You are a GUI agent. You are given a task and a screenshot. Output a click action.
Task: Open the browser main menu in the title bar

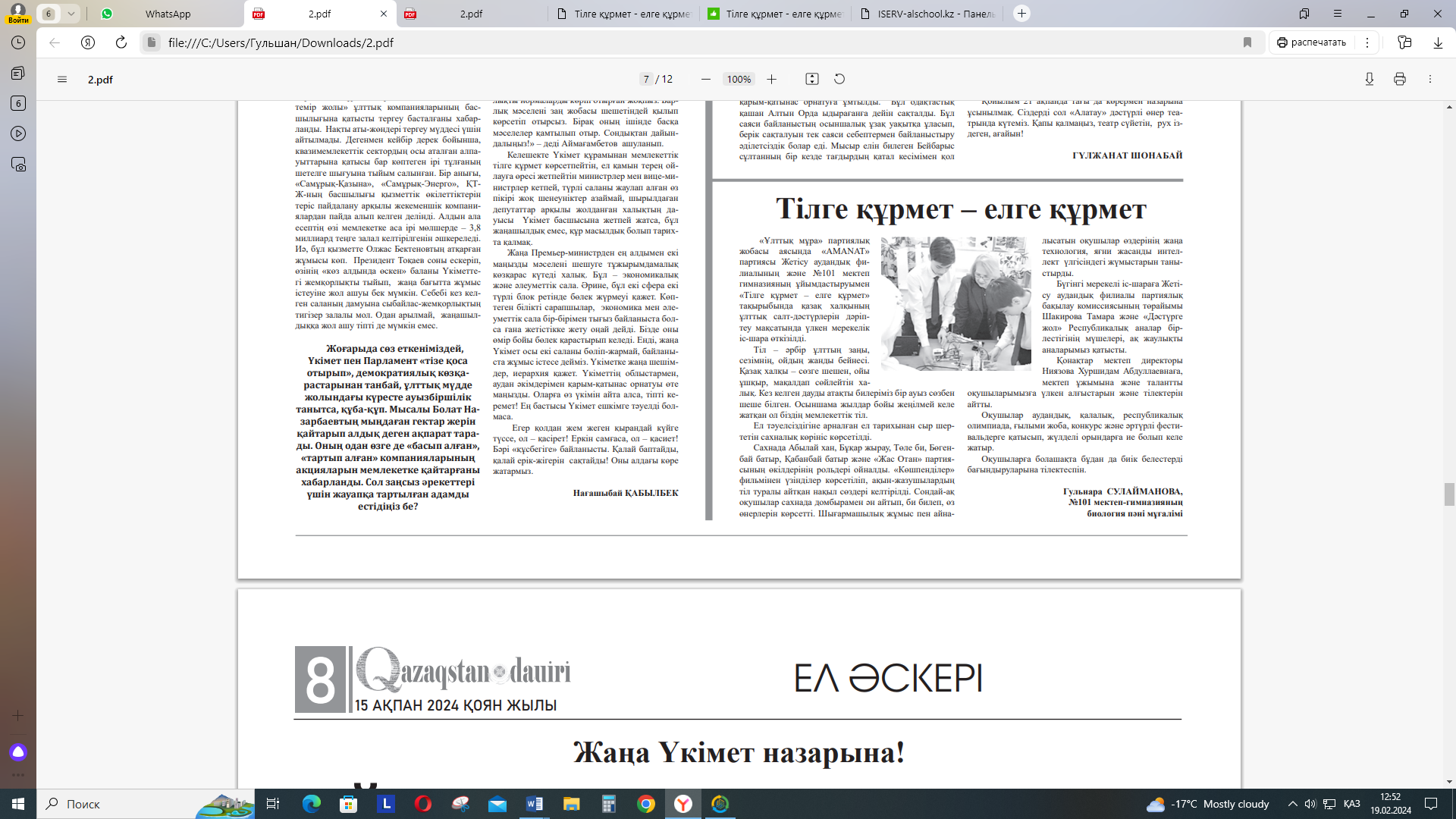[x=1338, y=14]
